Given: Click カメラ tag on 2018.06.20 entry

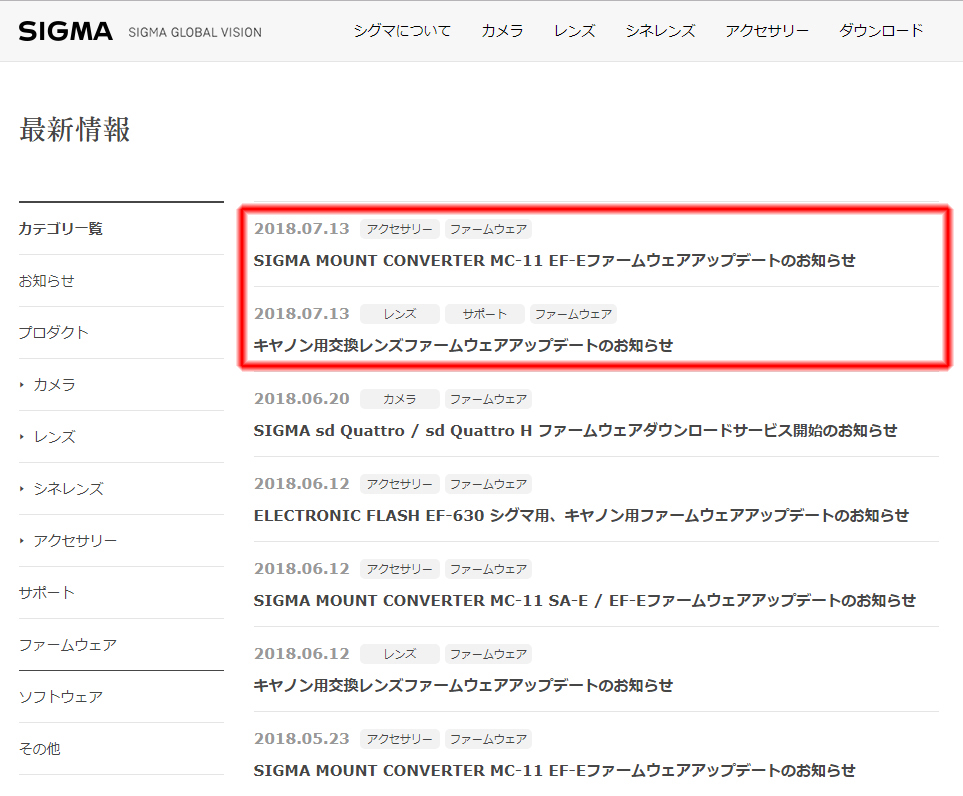Looking at the screenshot, I should 400,399.
